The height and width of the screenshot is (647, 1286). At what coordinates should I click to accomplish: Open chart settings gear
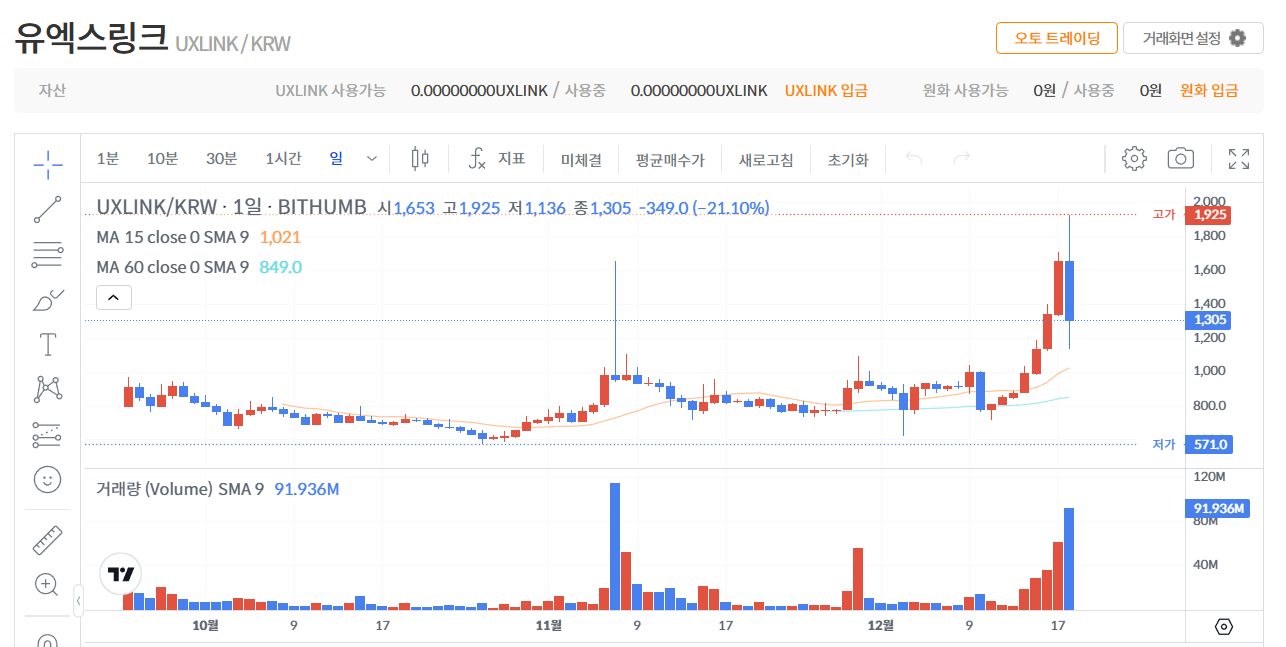pos(1133,158)
